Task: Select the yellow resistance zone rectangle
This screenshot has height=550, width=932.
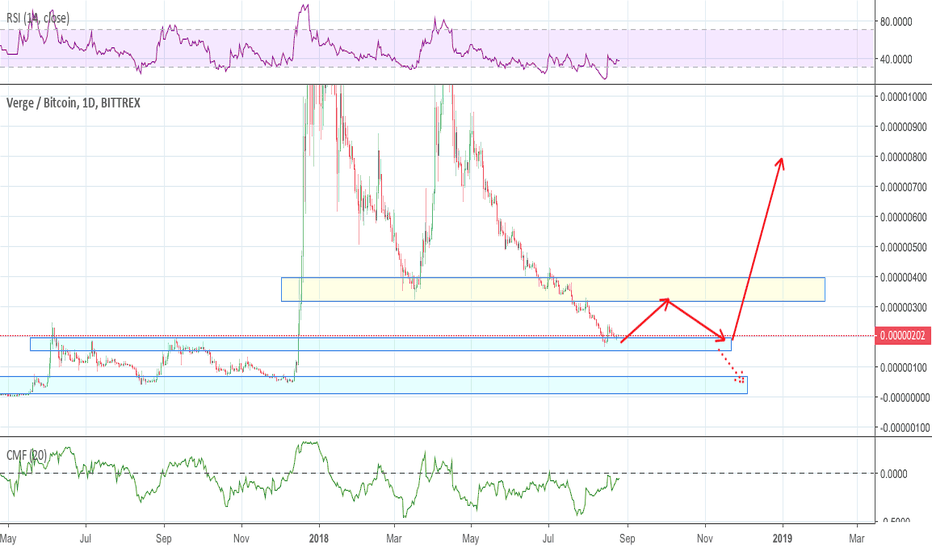Action: (553, 289)
